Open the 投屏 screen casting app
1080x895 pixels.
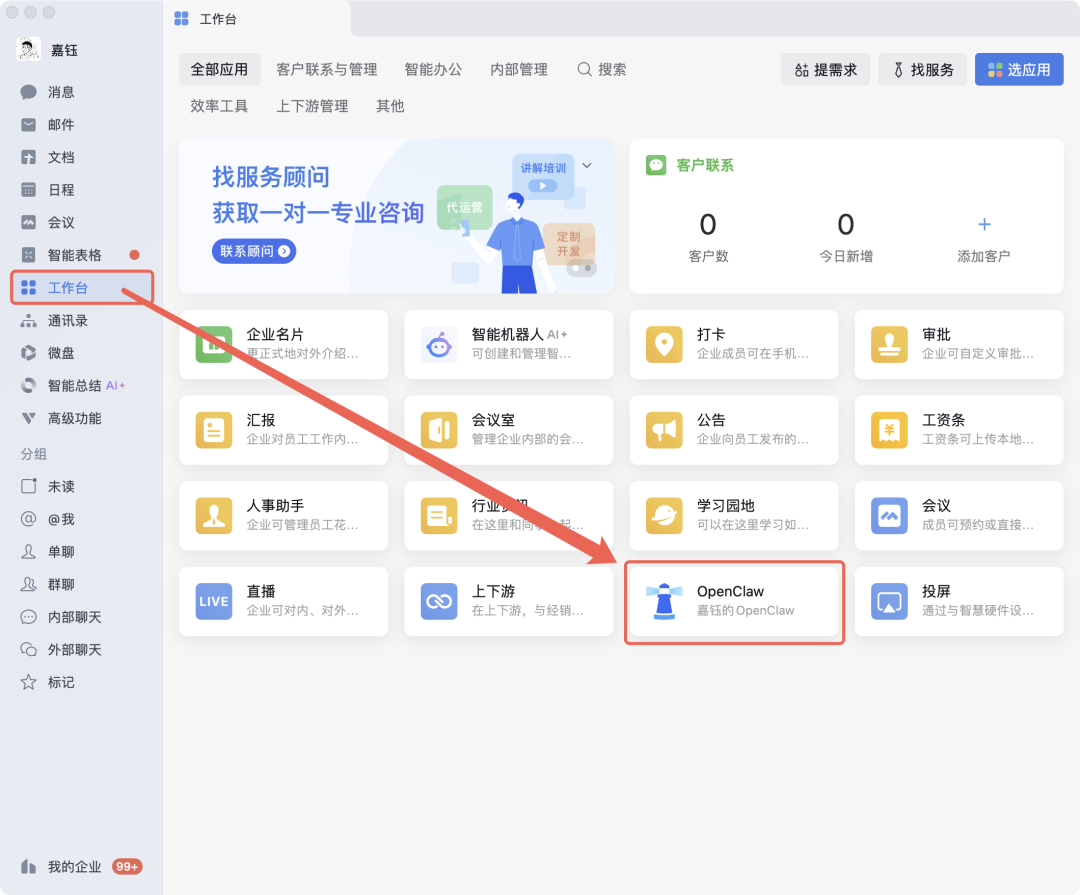(x=958, y=600)
